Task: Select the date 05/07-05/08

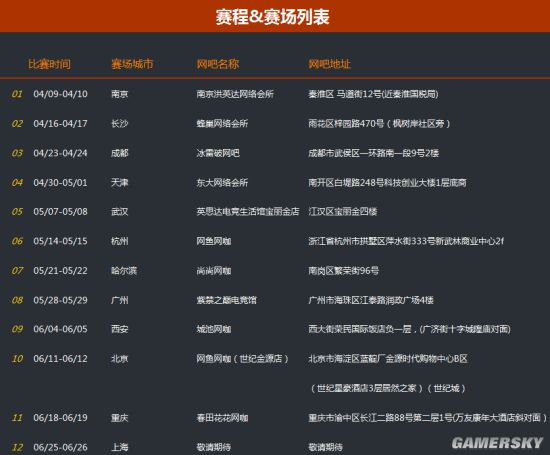Action: point(60,212)
